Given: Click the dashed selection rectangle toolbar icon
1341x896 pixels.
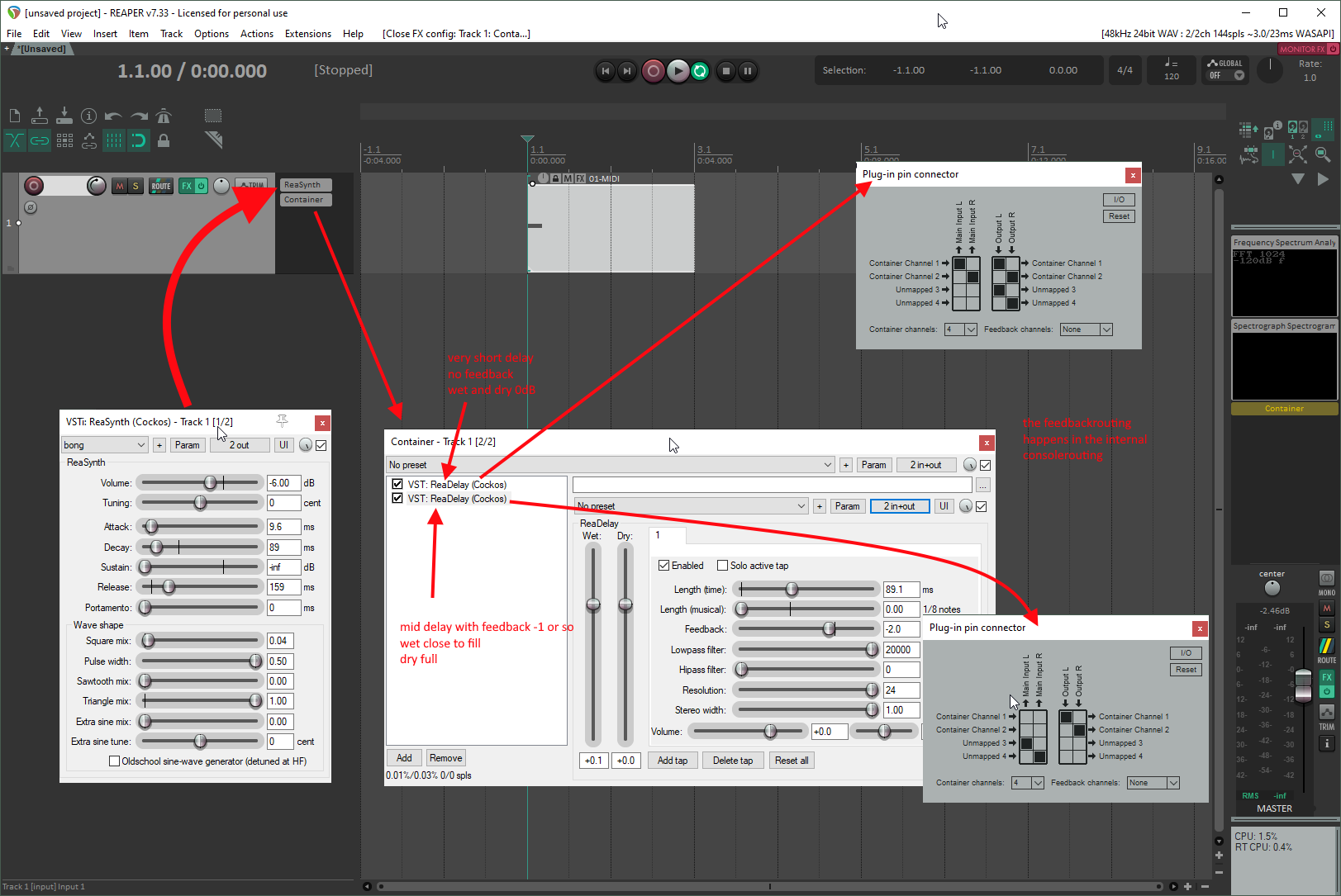Looking at the screenshot, I should tap(213, 116).
